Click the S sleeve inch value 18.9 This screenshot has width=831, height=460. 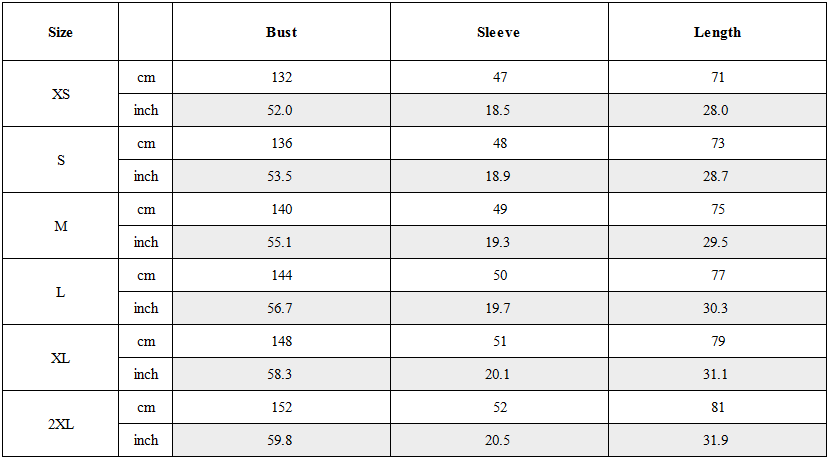(x=498, y=176)
